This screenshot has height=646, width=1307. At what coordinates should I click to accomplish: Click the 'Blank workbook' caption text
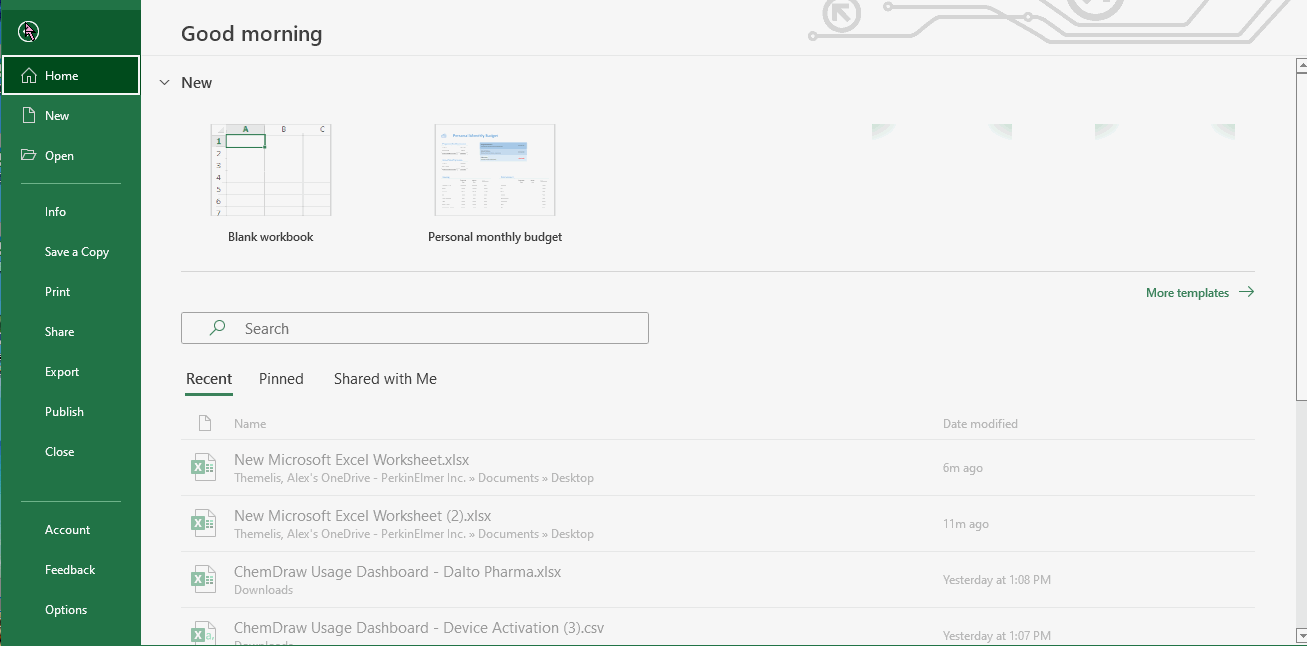(271, 237)
